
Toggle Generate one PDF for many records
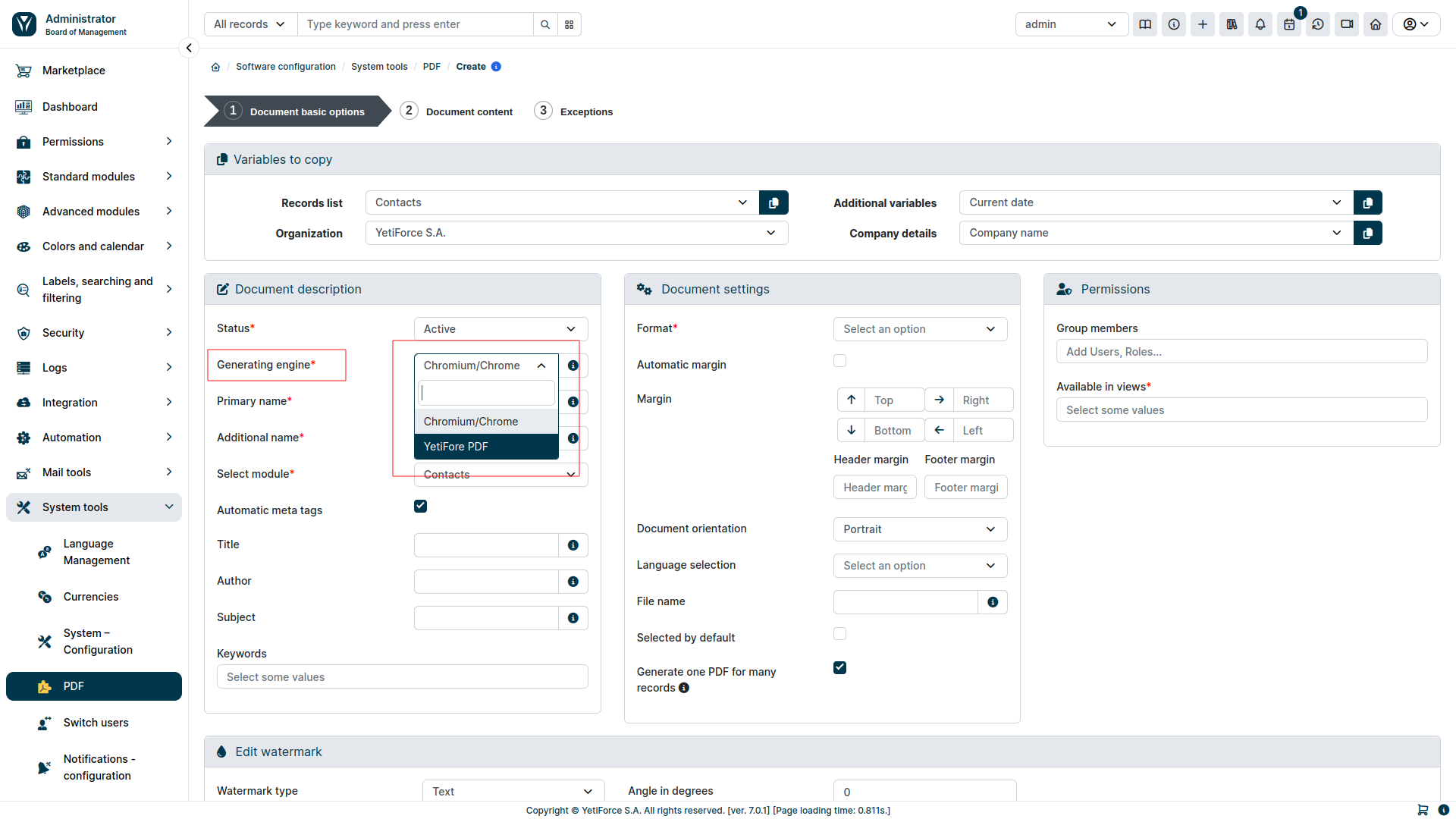pyautogui.click(x=839, y=668)
